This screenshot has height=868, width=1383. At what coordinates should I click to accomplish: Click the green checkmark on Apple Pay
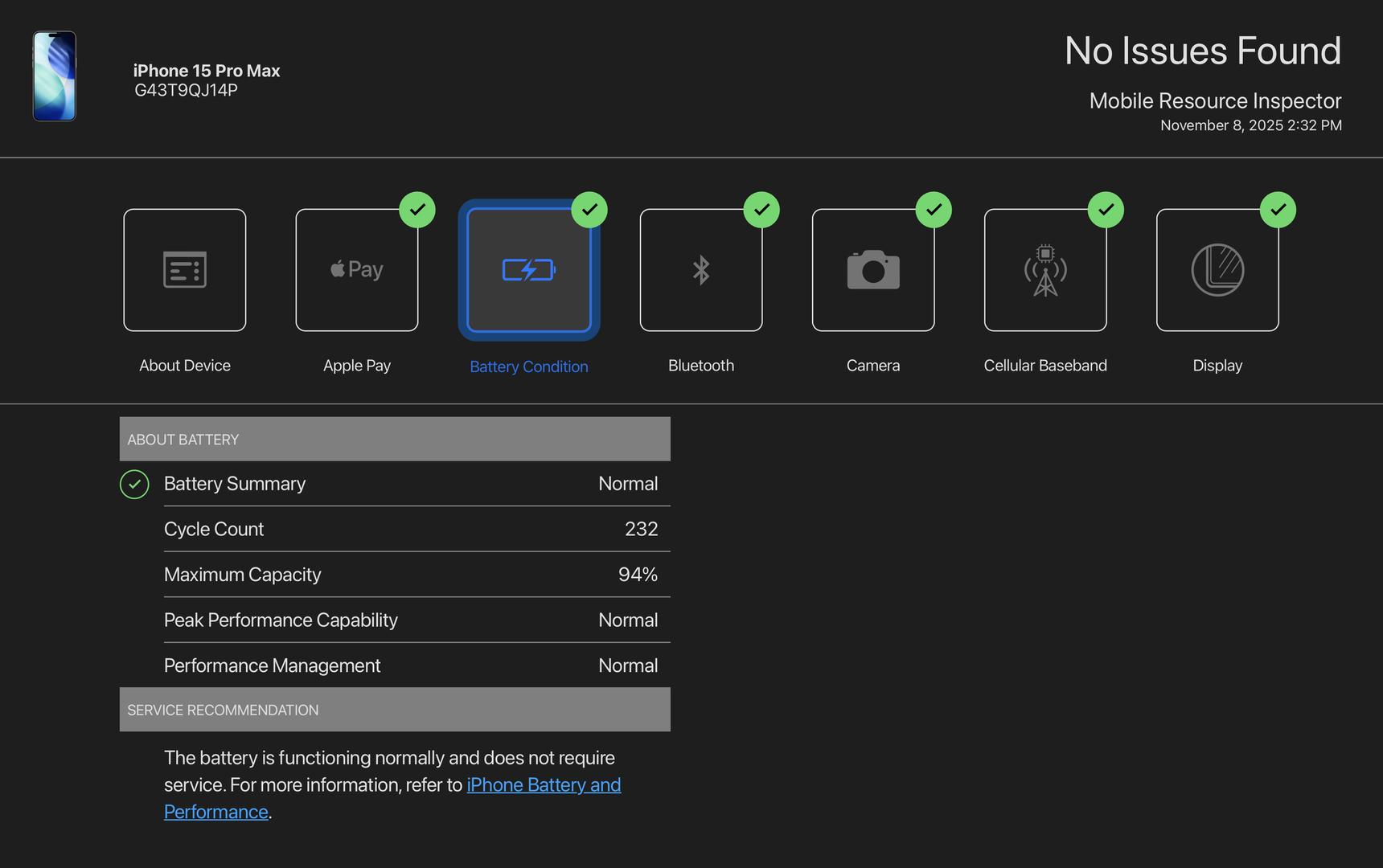point(417,210)
